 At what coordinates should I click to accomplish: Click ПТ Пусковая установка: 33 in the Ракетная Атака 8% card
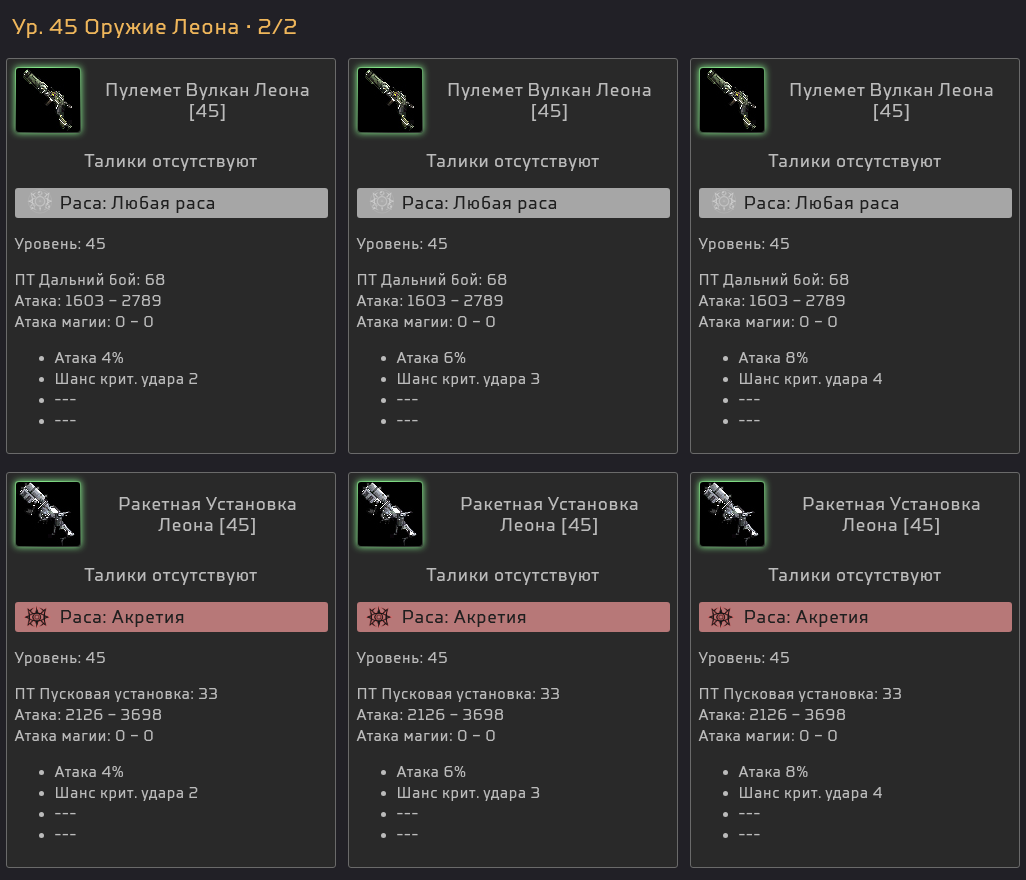(800, 694)
